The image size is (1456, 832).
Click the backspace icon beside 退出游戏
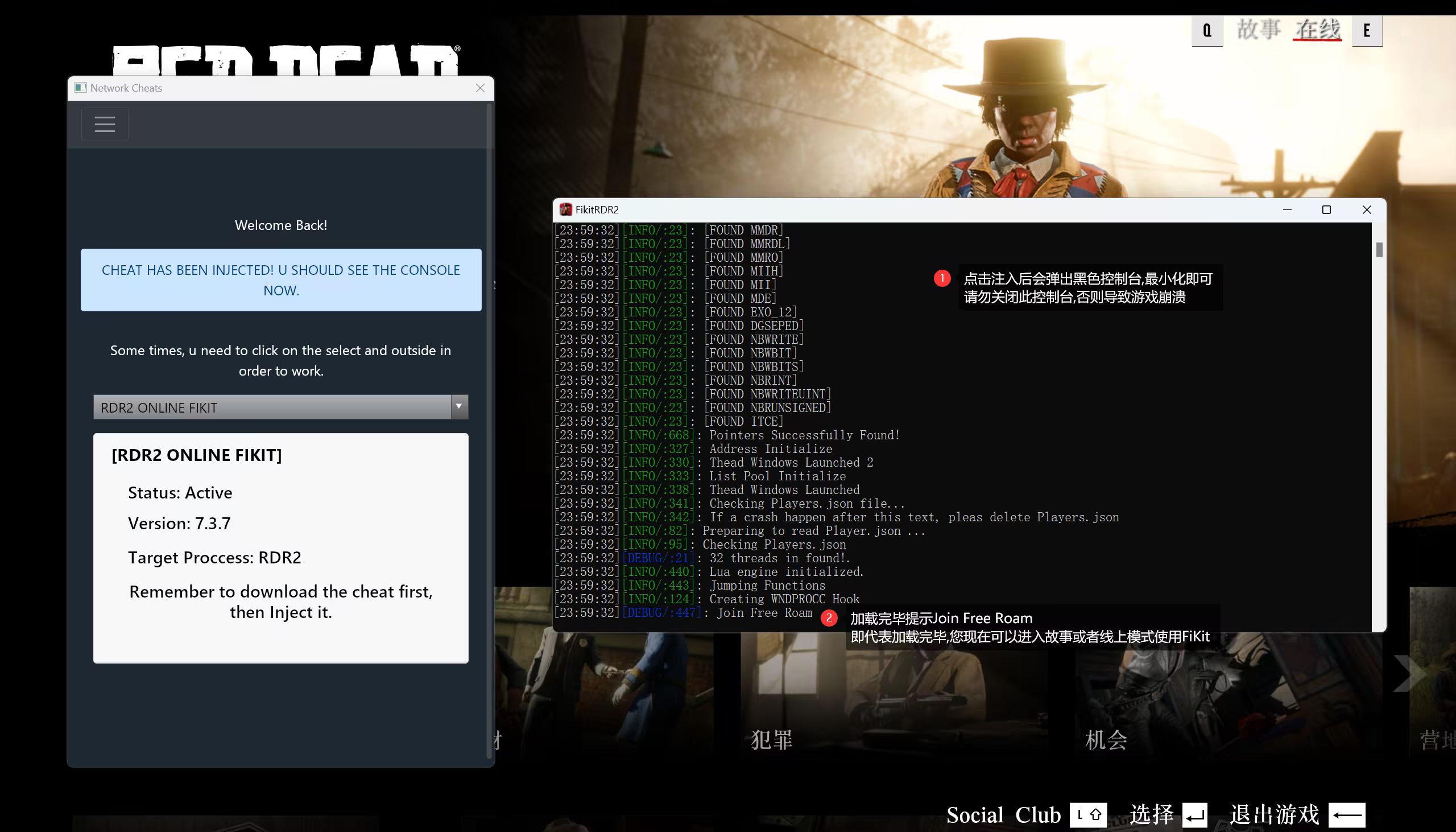click(1347, 815)
